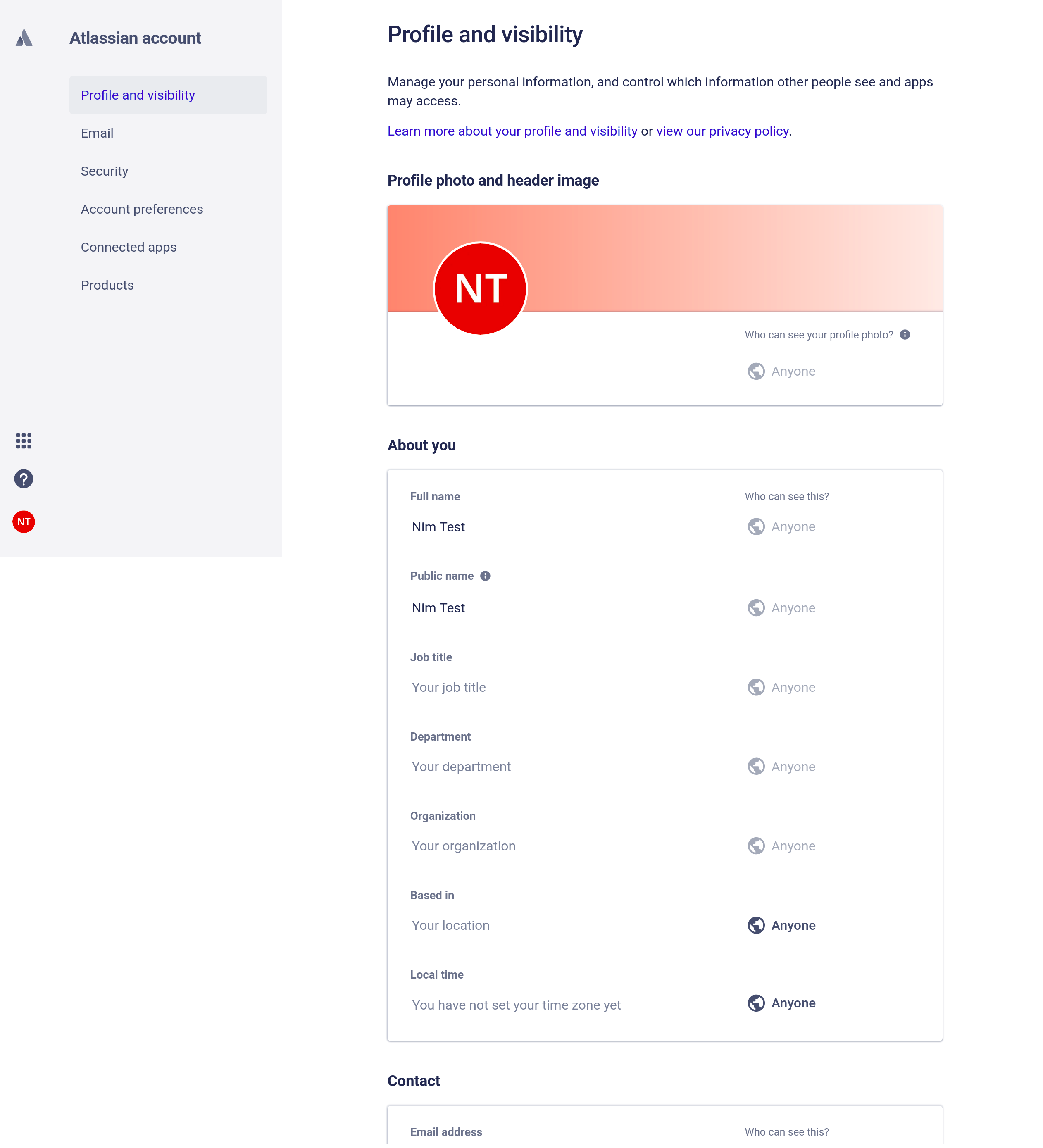This screenshot has width=1043, height=1148.
Task: Click the Atlassian logo icon
Action: [x=24, y=38]
